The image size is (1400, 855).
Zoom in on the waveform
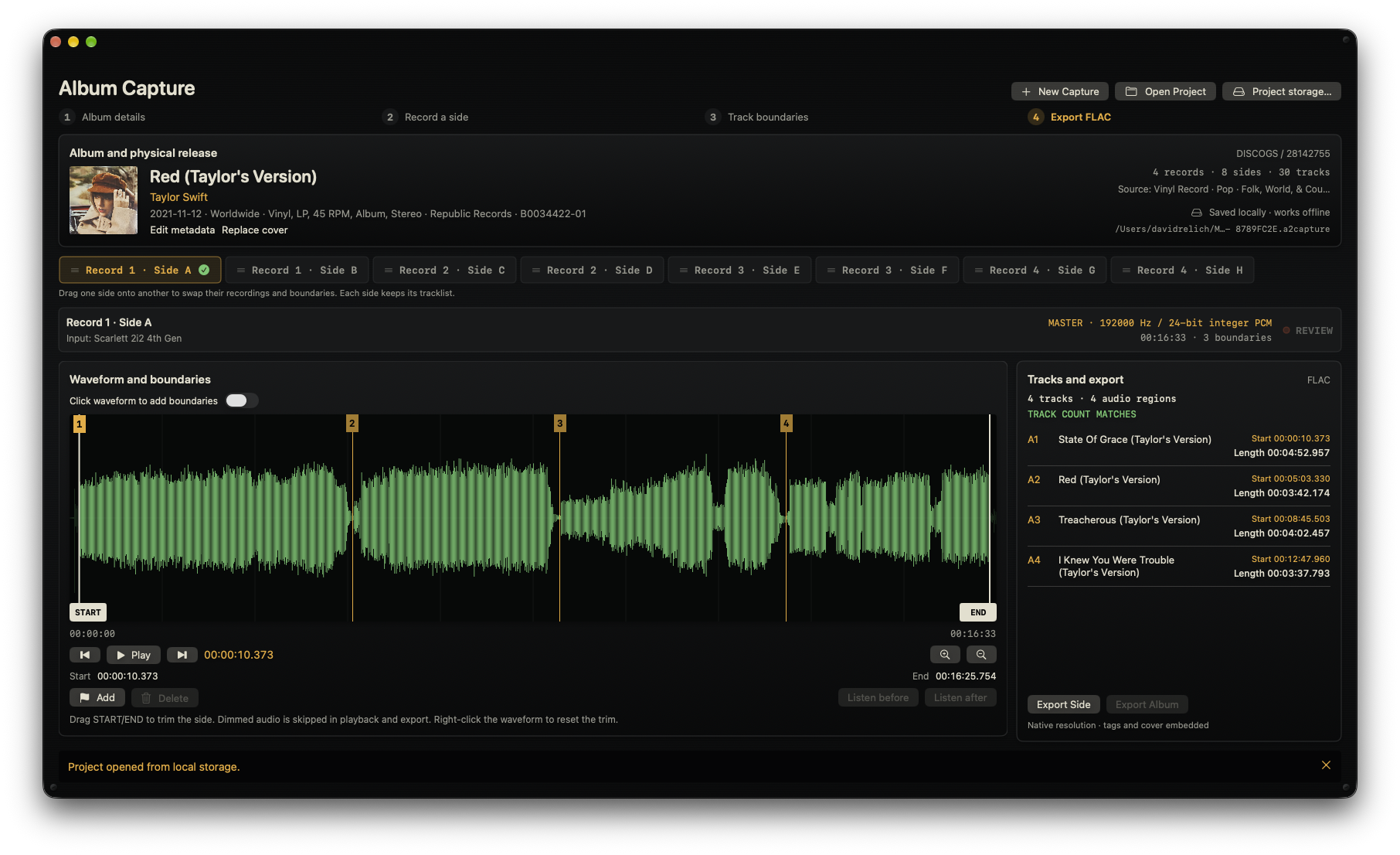point(945,655)
